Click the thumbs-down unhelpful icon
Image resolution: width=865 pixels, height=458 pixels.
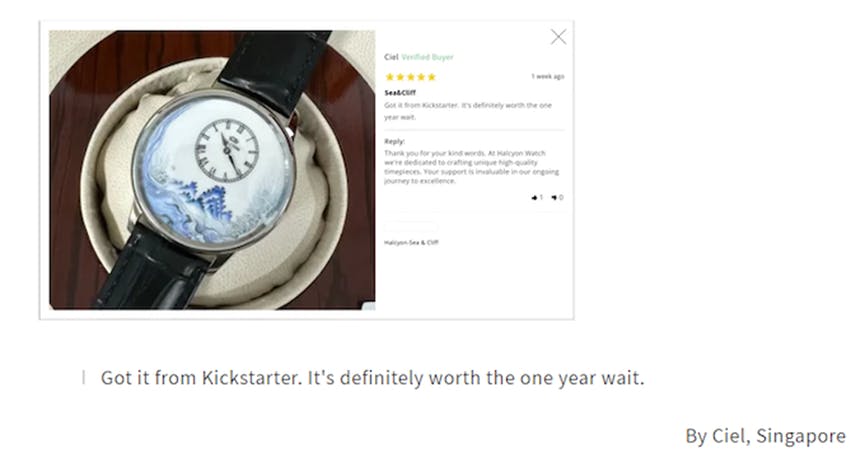(554, 198)
